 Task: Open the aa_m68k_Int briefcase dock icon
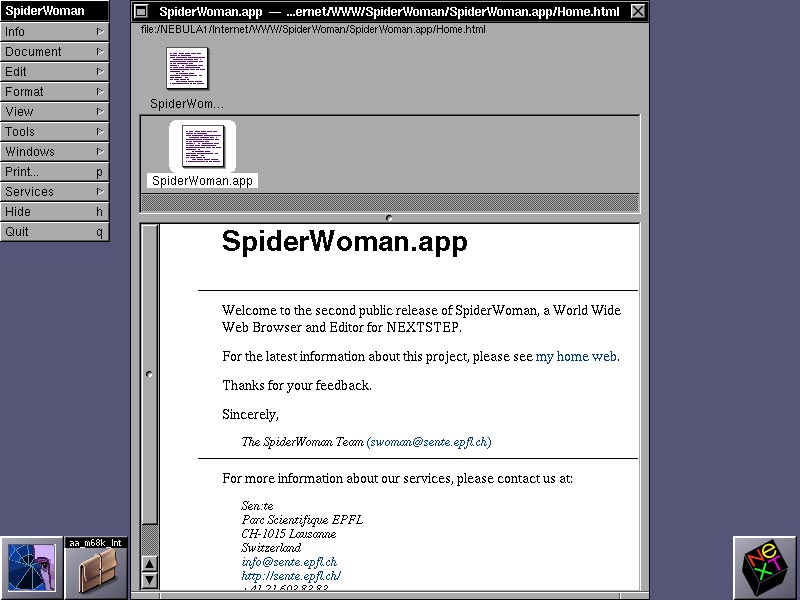tap(96, 568)
